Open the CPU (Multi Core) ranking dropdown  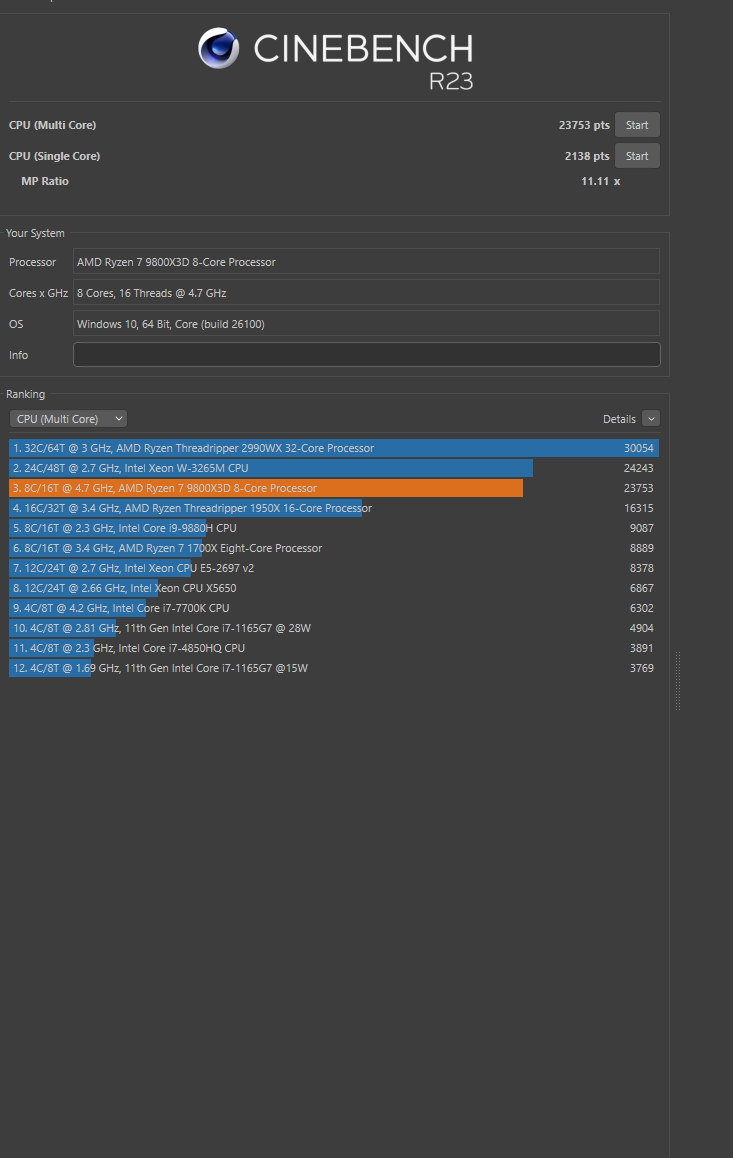click(68, 419)
